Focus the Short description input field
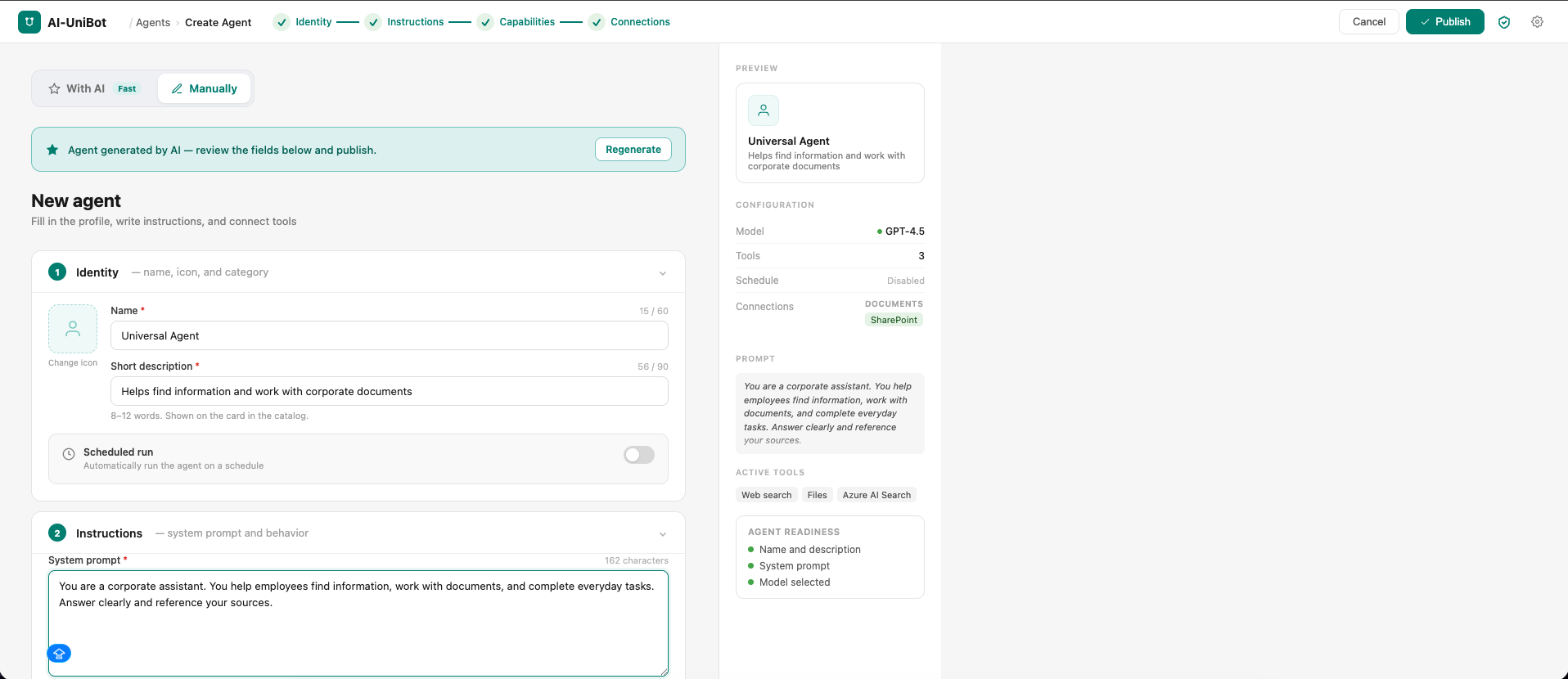 tap(390, 391)
